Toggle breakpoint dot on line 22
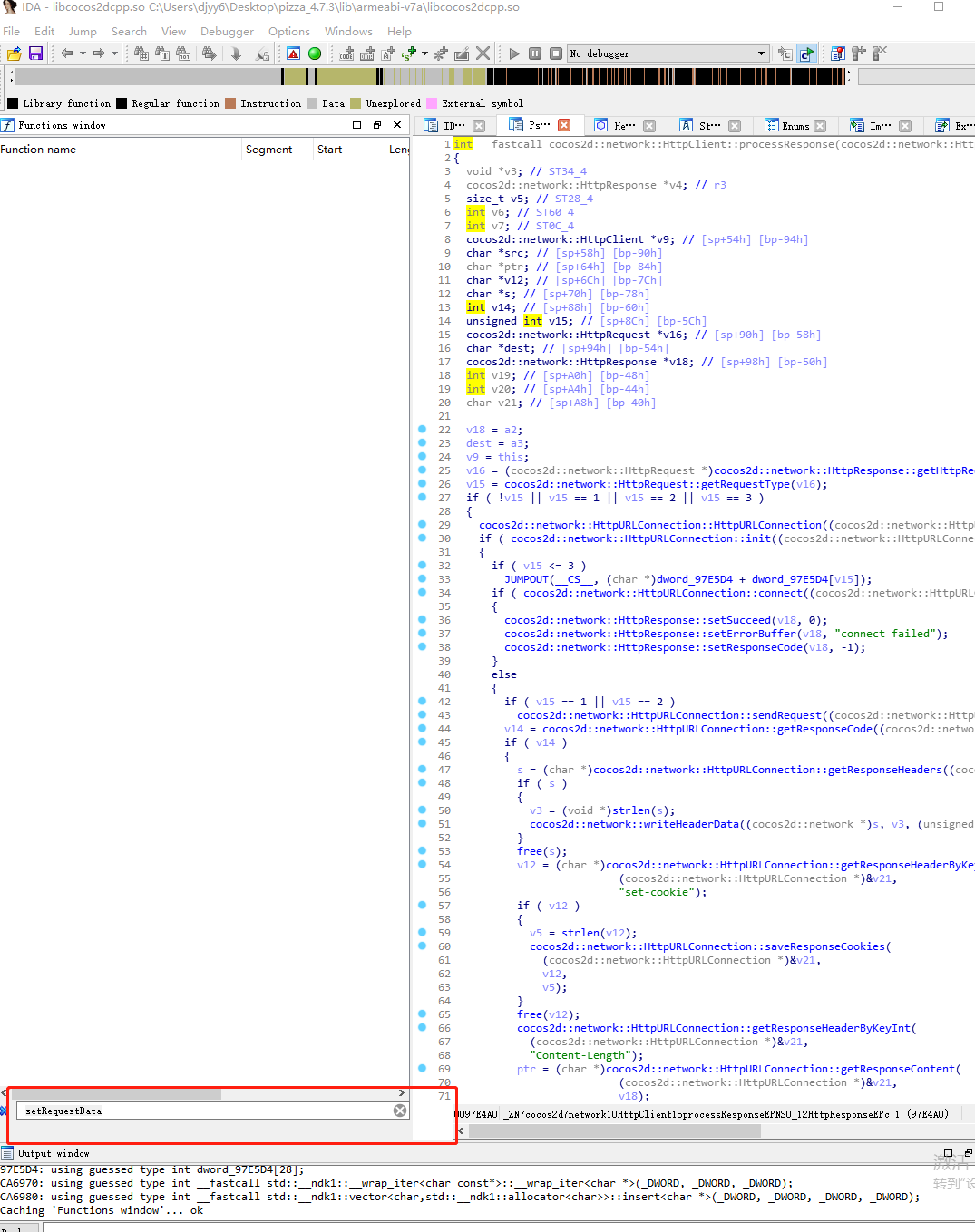Viewport: 975px width, 1232px height. pos(422,429)
